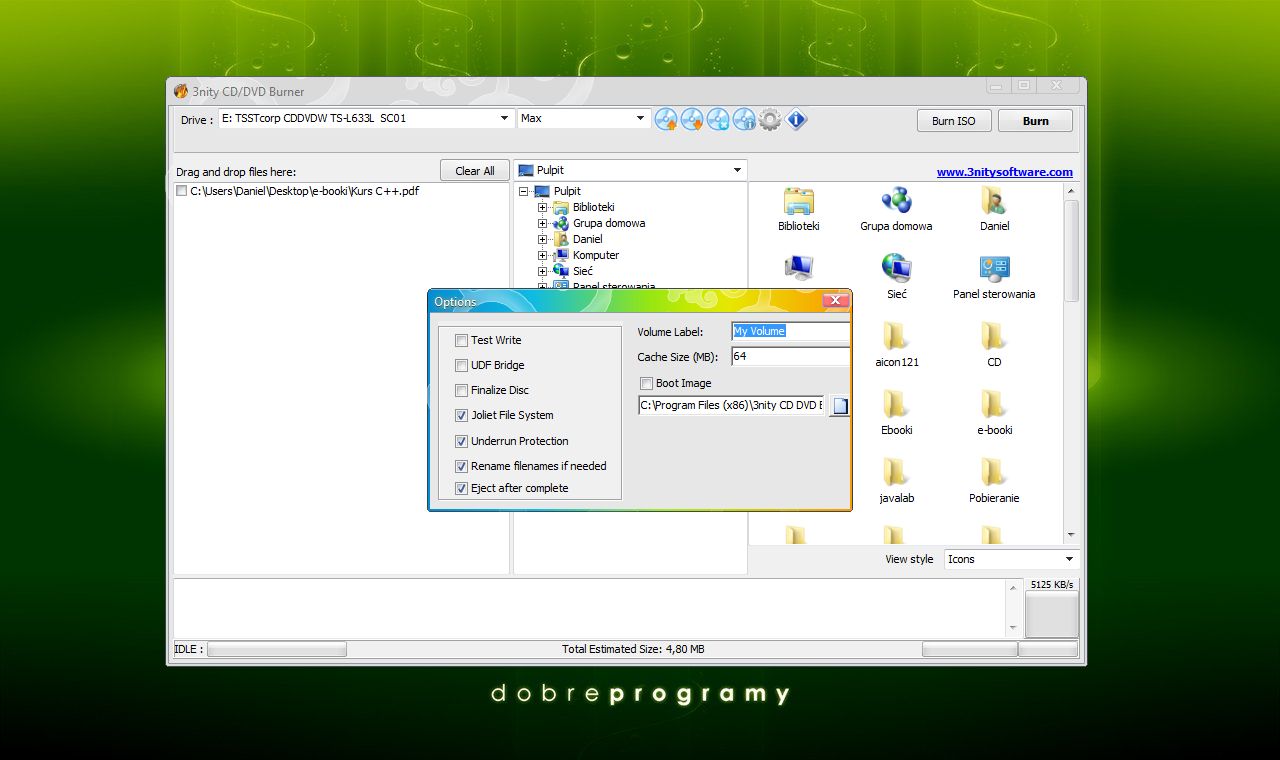Click the Total Estimated Size: 4,80 MB text
Image resolution: width=1280 pixels, height=760 pixels.
[x=633, y=649]
